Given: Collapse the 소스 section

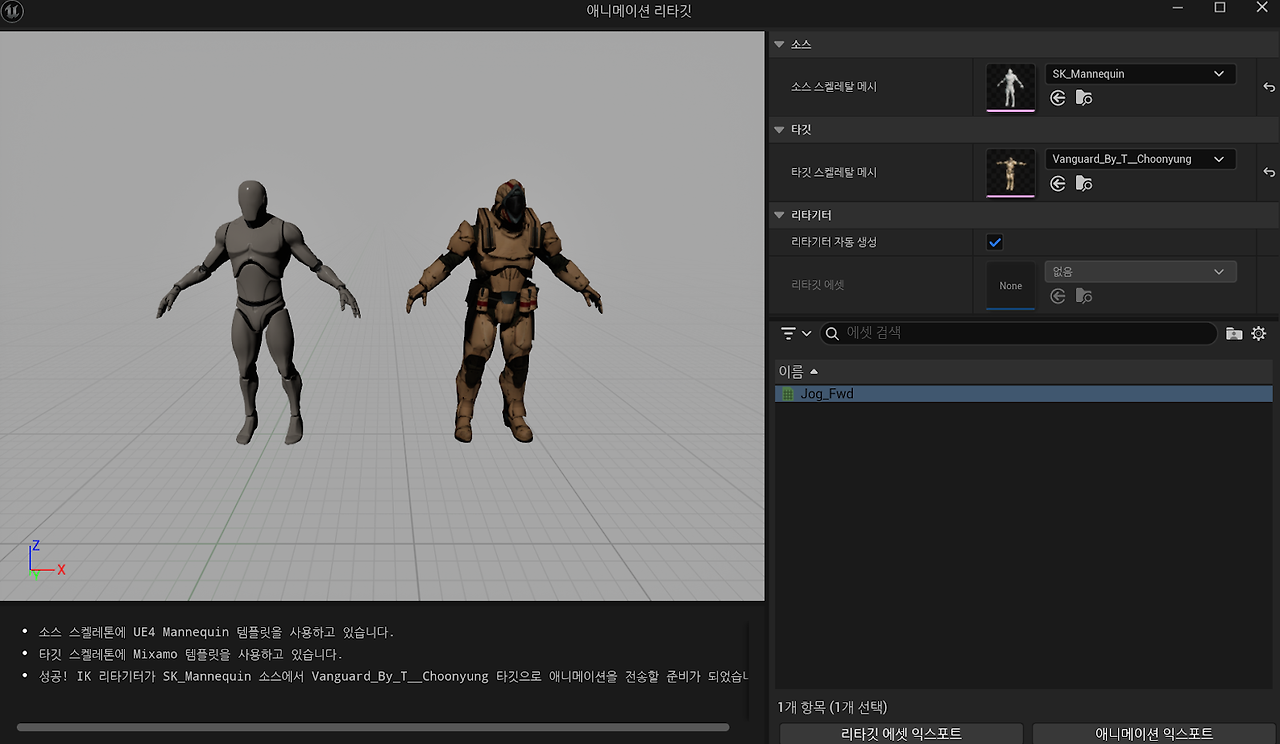Looking at the screenshot, I should coord(780,45).
